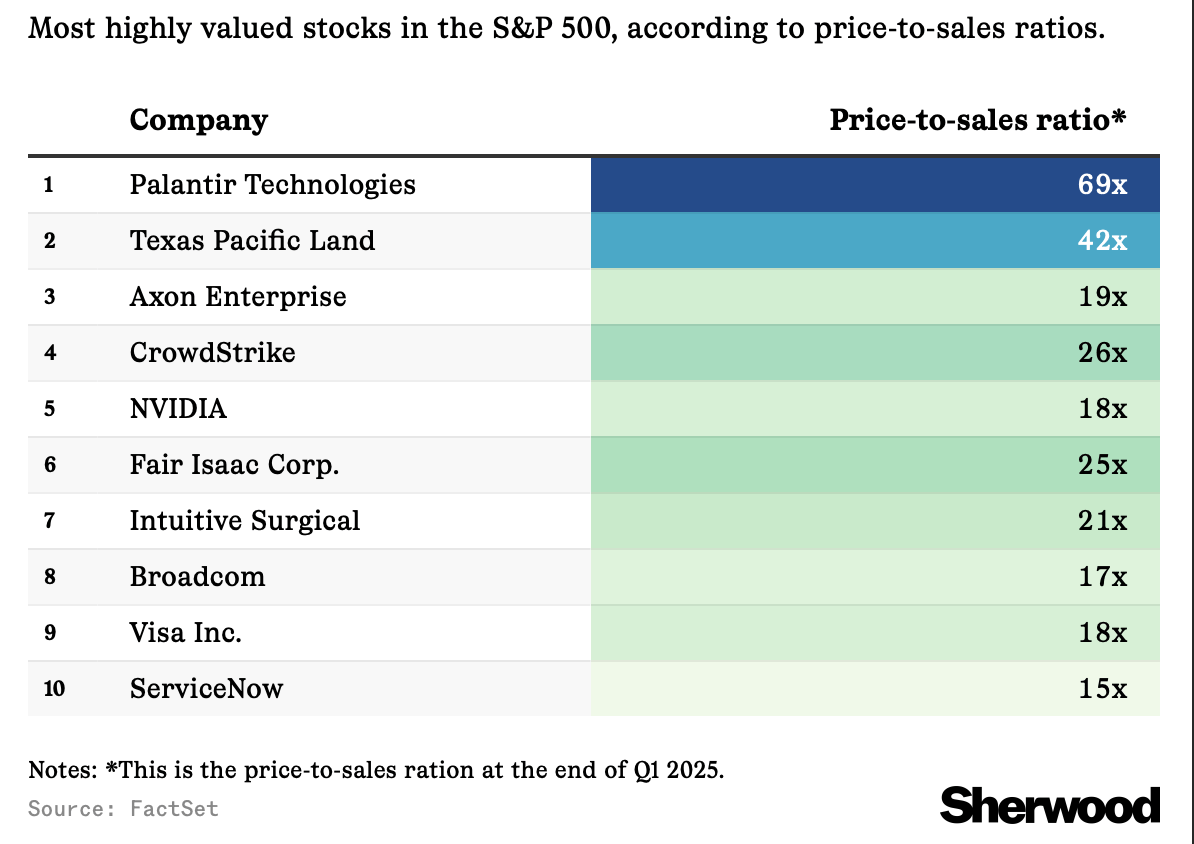The image size is (1194, 844).
Task: Click rank number 1 in table
Action: click(49, 184)
